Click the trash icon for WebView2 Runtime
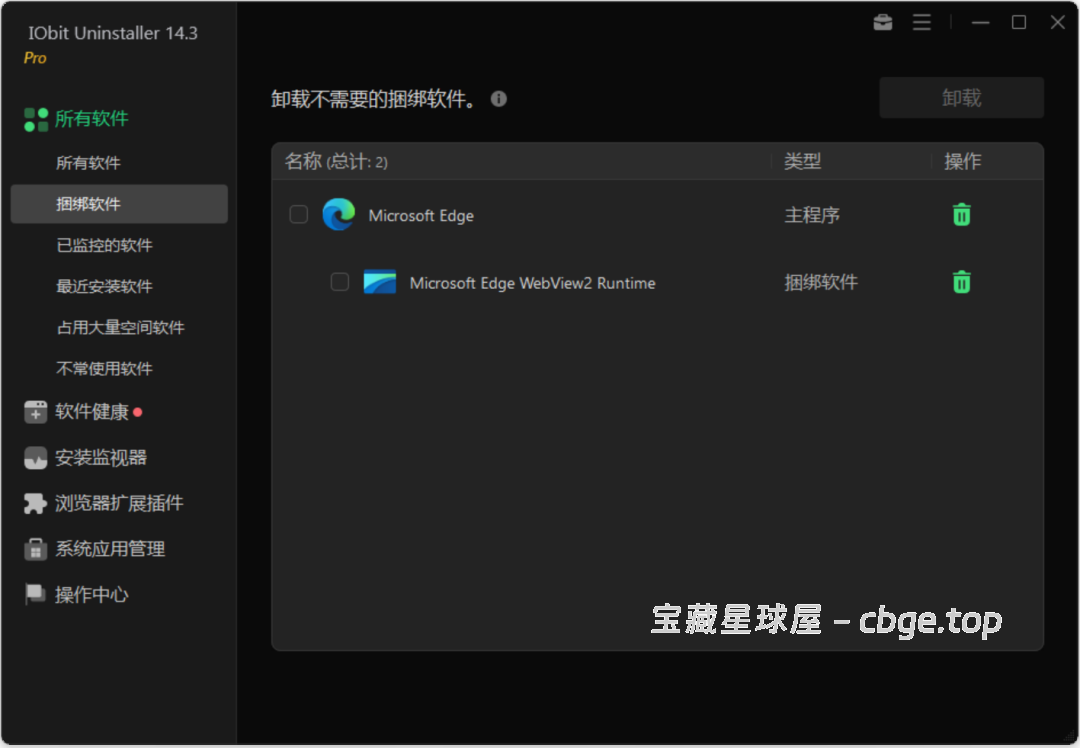The image size is (1080, 748). pyautogui.click(x=961, y=282)
